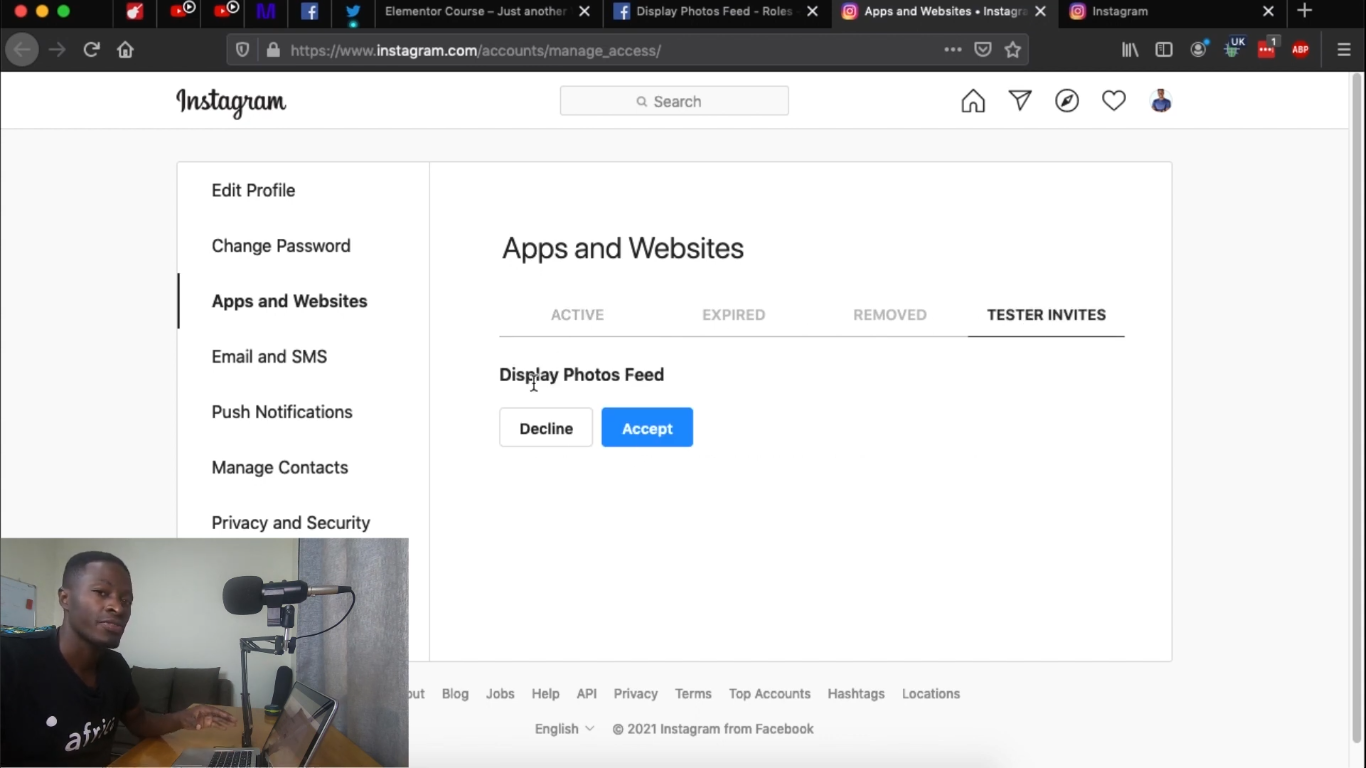1366x768 pixels.
Task: Open the Help footer link
Action: click(x=545, y=694)
